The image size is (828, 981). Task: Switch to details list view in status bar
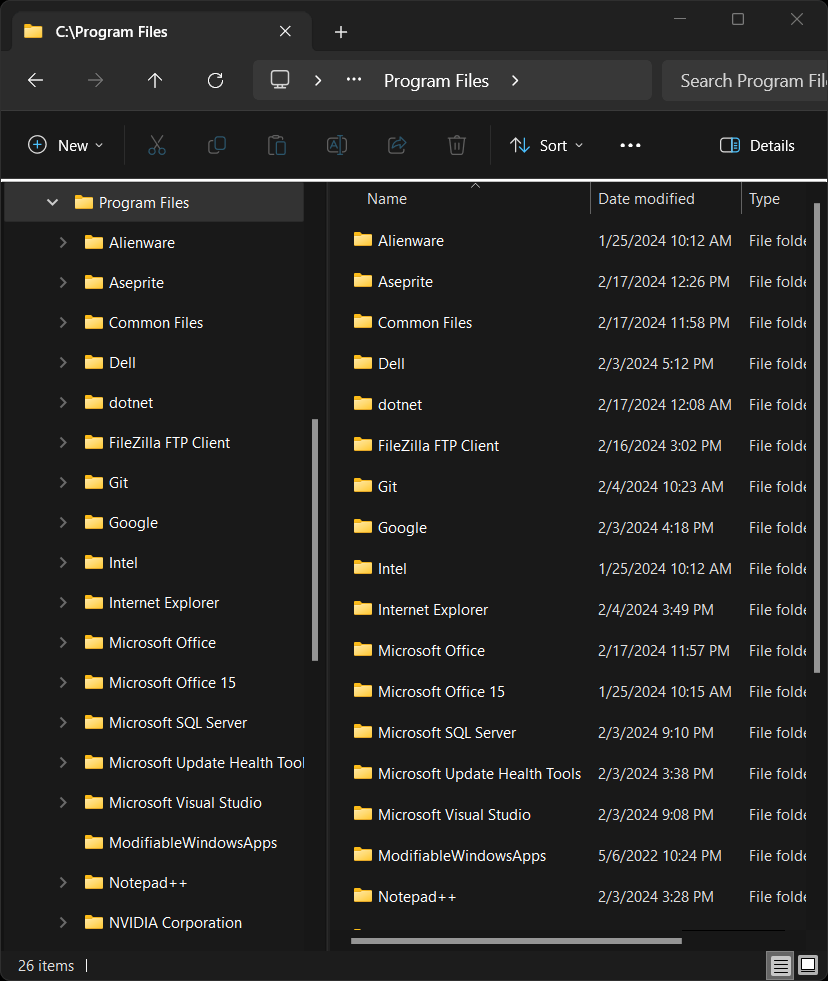780,965
